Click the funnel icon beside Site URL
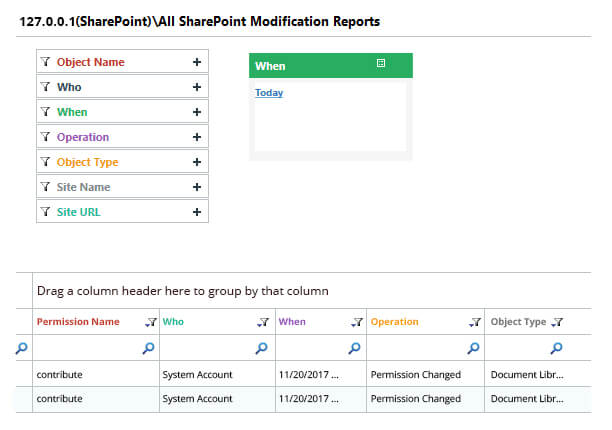The height and width of the screenshot is (430, 612). (45, 211)
